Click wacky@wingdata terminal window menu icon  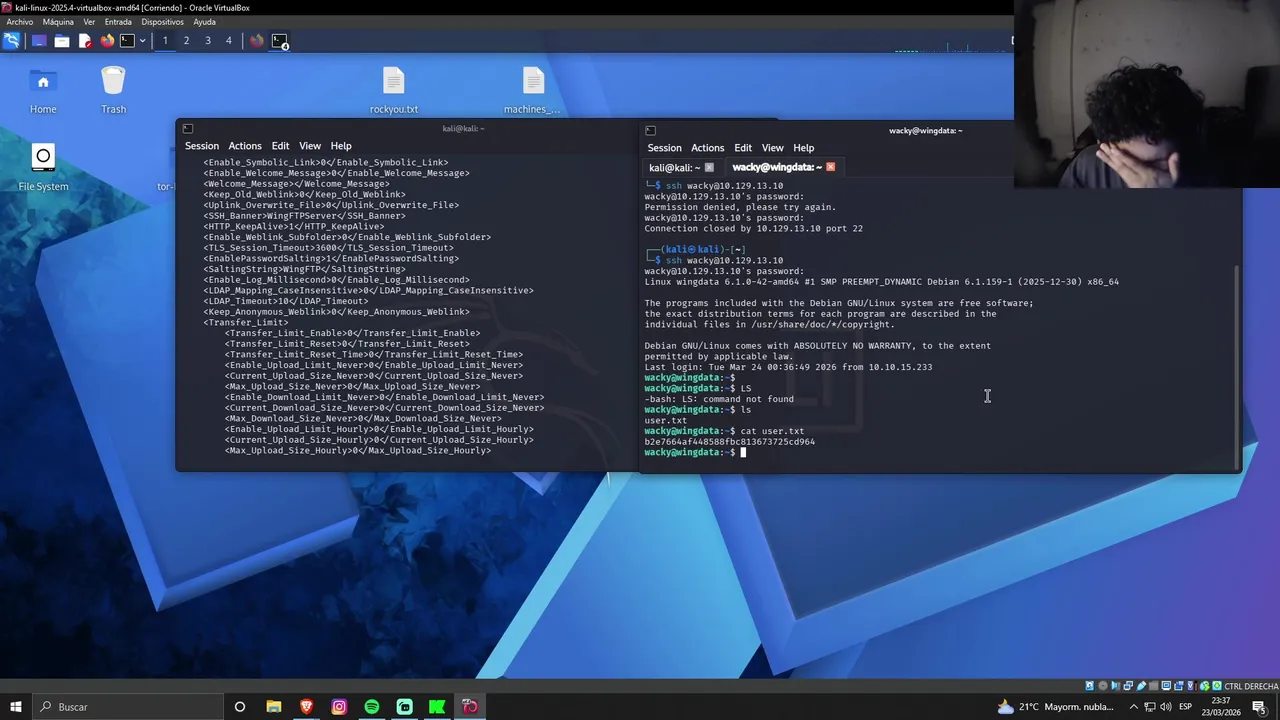click(651, 131)
